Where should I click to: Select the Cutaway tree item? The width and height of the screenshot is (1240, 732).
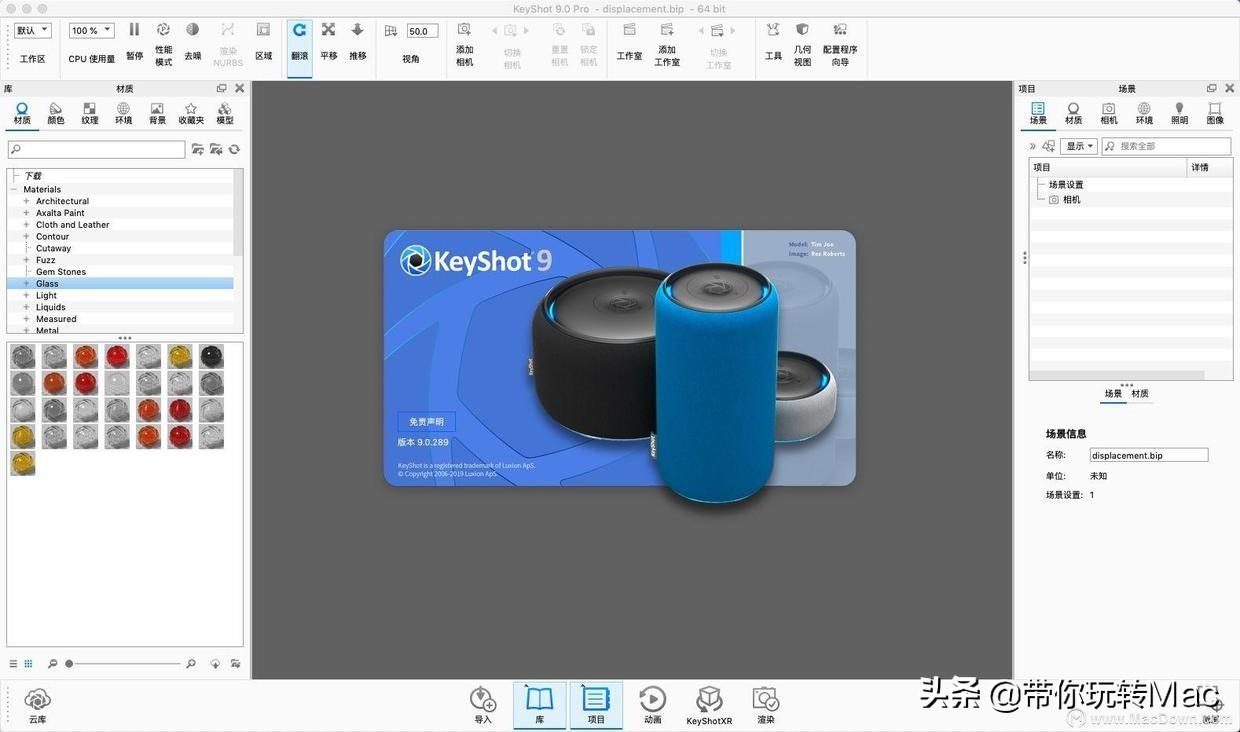54,248
